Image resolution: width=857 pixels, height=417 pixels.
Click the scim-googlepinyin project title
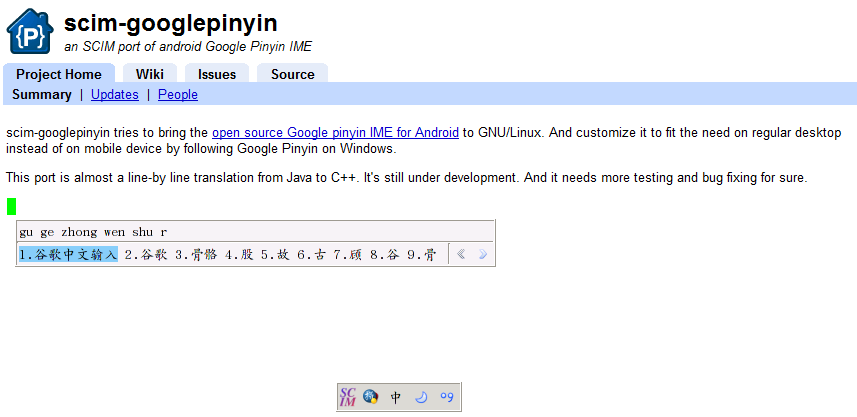pos(171,23)
